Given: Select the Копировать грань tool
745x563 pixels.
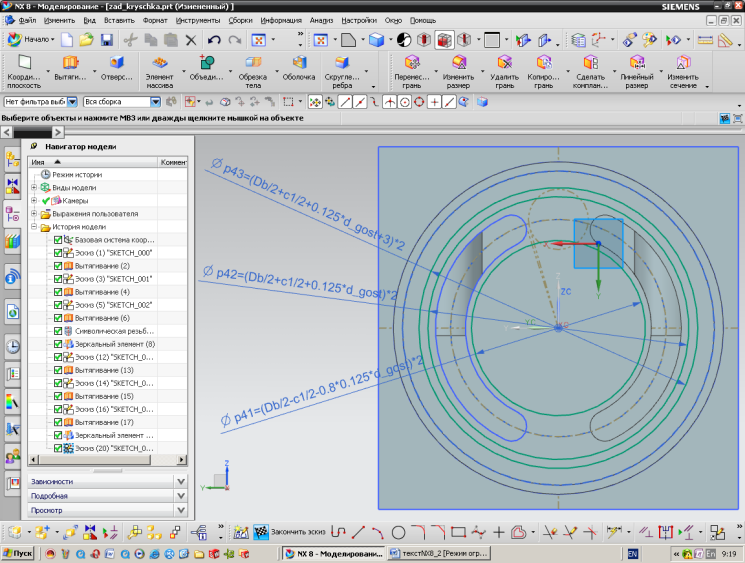Looking at the screenshot, I should click(x=544, y=72).
